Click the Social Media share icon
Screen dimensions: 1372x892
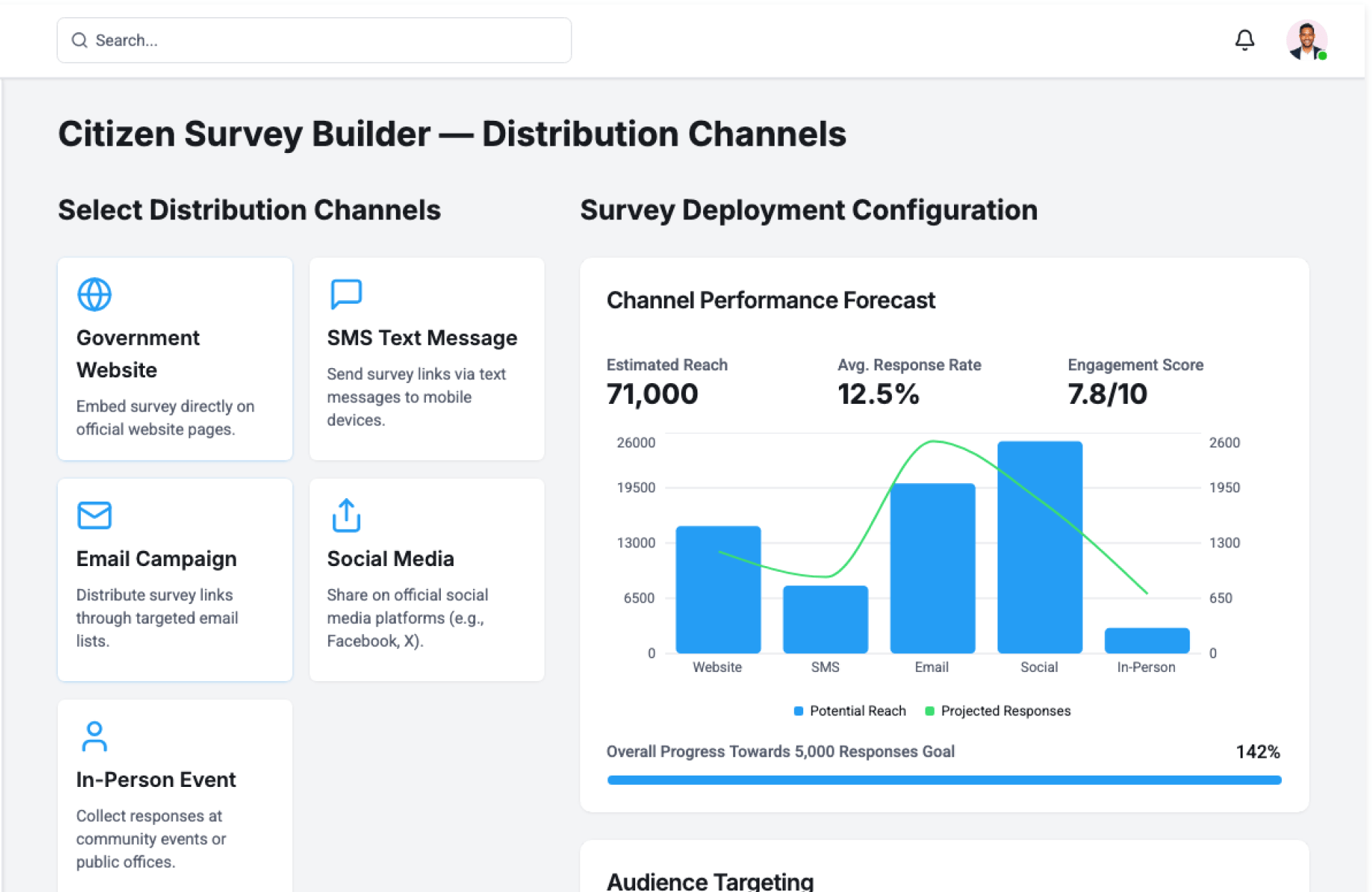(346, 515)
